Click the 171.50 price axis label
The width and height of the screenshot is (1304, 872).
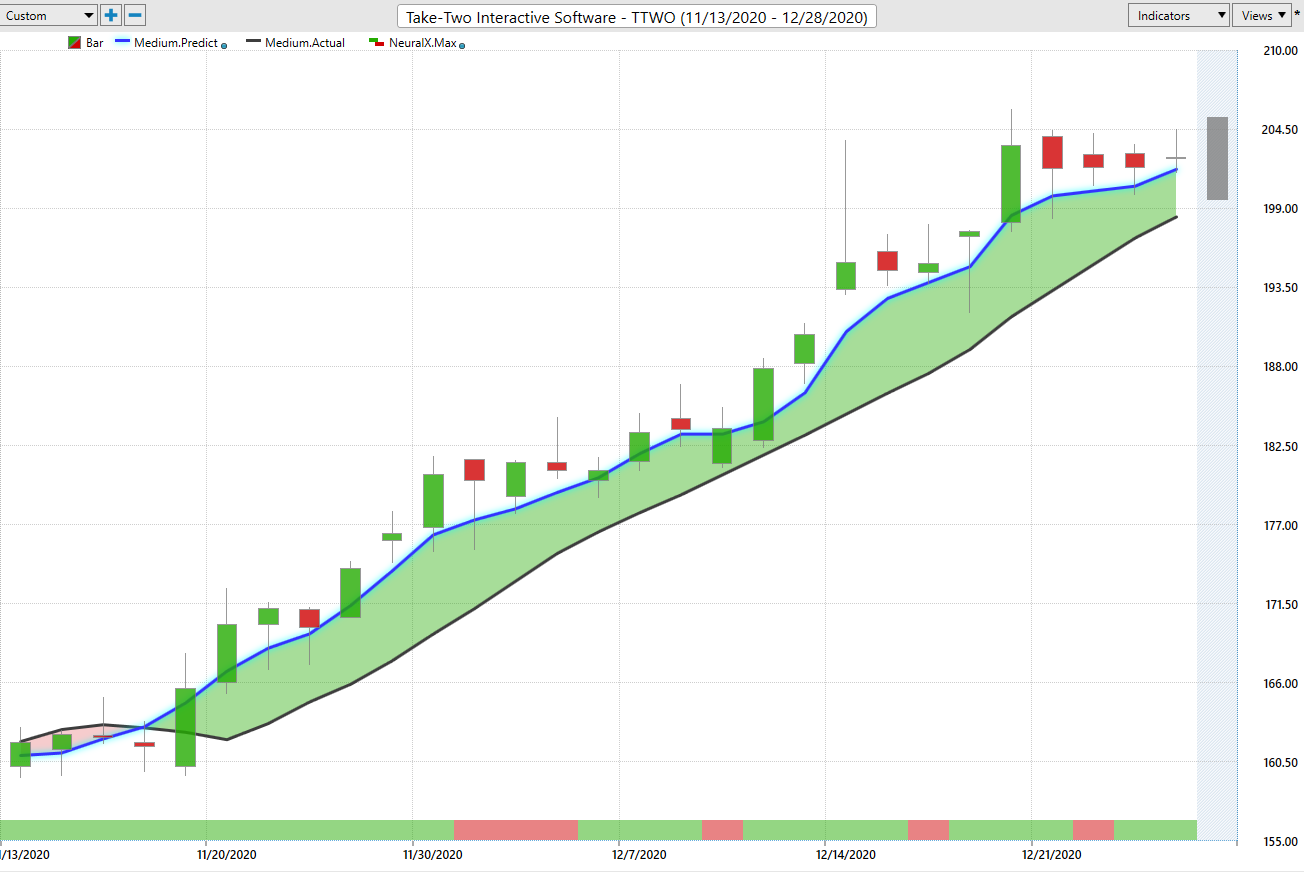coord(1283,605)
